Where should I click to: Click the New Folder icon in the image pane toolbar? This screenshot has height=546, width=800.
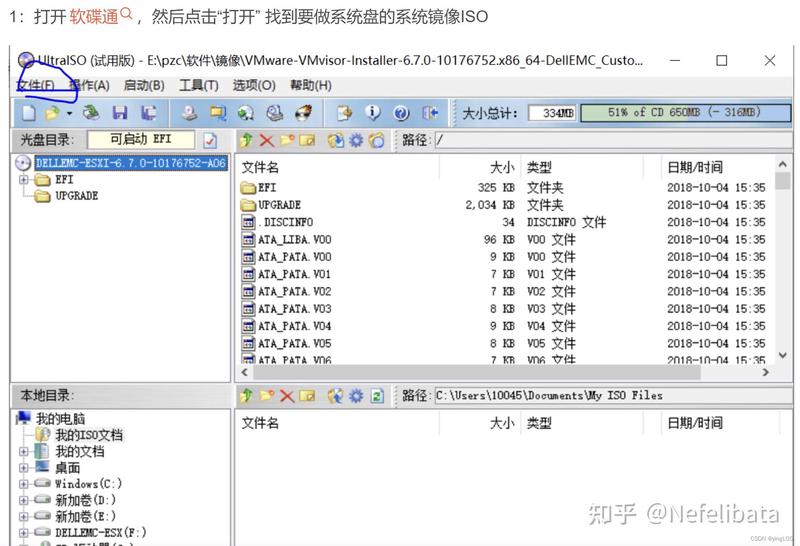[287, 140]
